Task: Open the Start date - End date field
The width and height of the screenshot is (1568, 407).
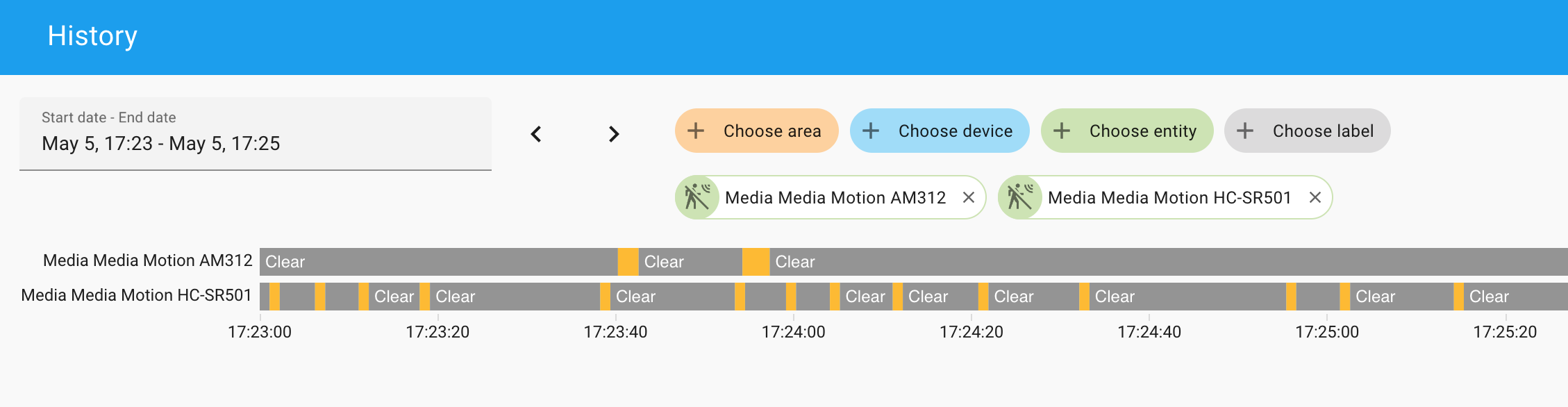Action: (x=256, y=133)
